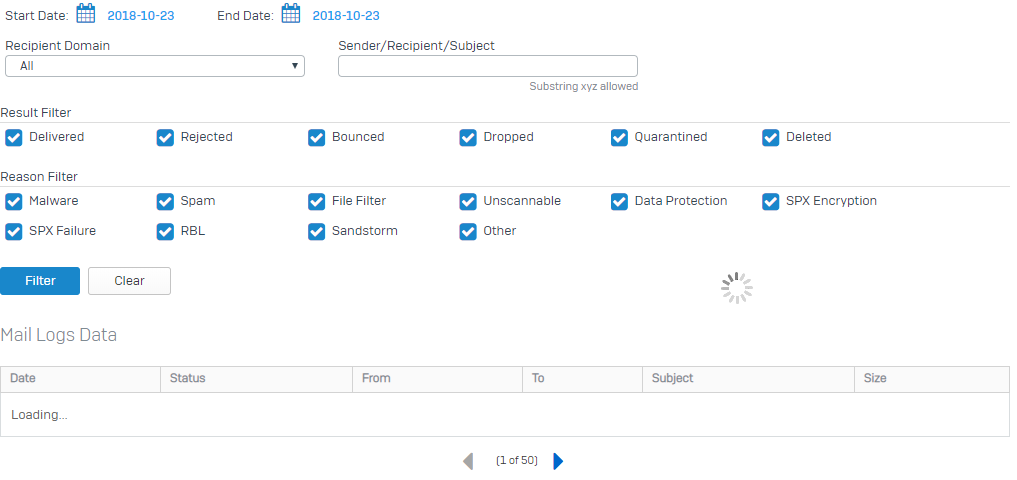This screenshot has height=480, width=1017.
Task: Focus the Sender/Recipient/Subject search field
Action: coord(488,66)
